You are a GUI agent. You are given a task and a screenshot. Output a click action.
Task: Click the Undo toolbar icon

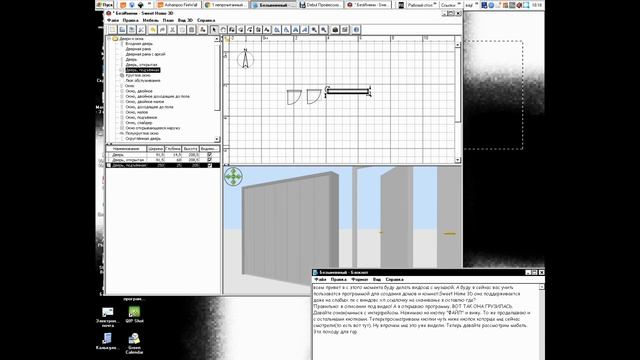(153, 30)
